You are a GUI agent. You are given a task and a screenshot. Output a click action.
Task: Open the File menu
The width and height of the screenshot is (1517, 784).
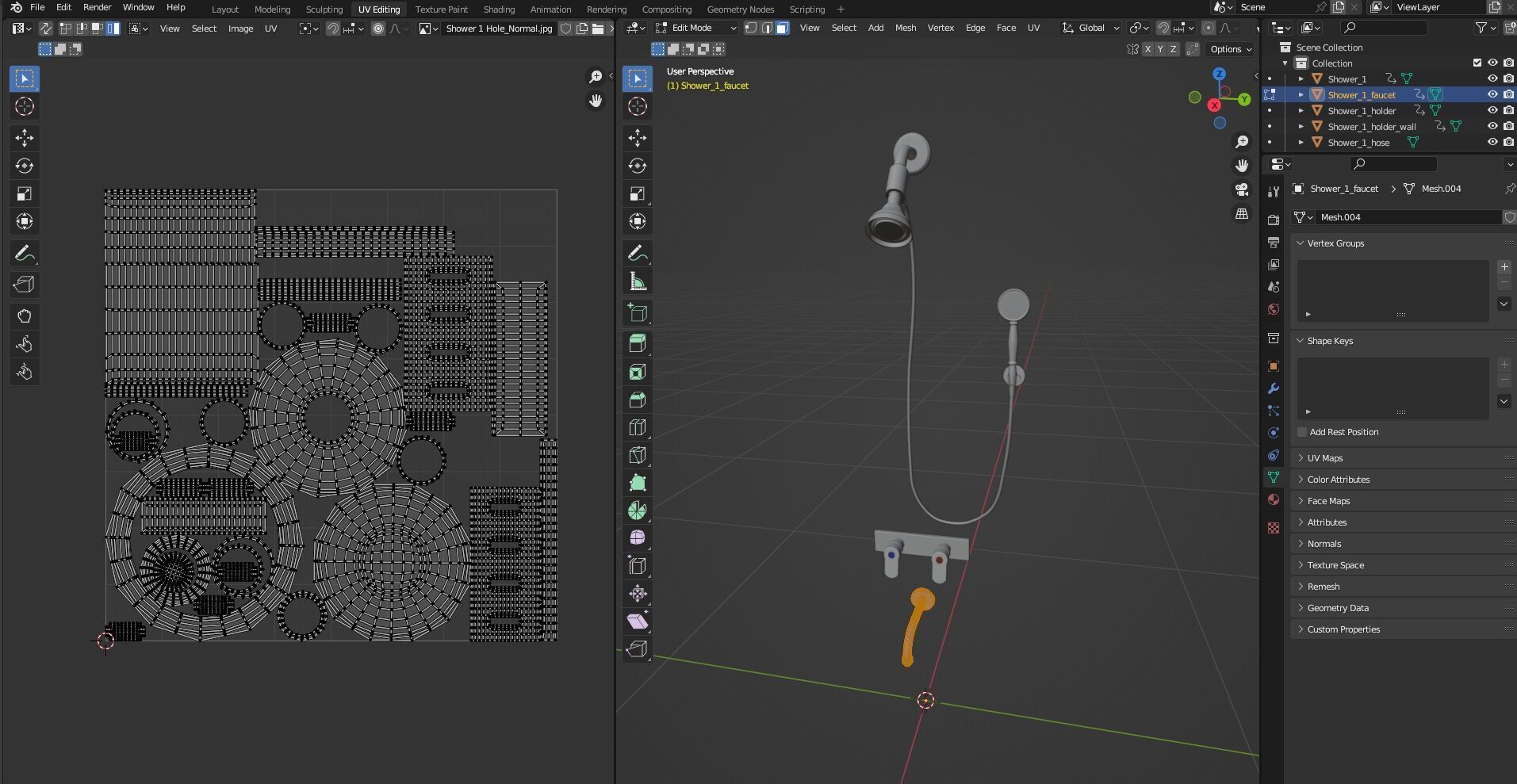pyautogui.click(x=37, y=7)
